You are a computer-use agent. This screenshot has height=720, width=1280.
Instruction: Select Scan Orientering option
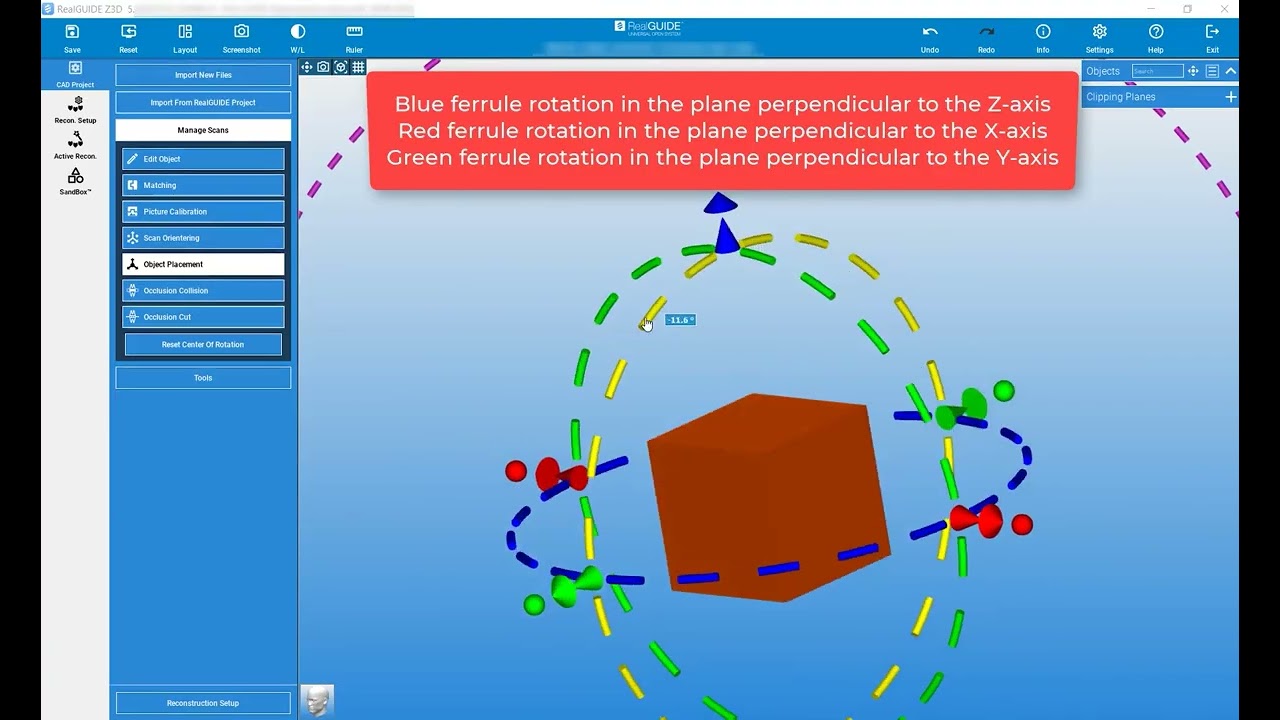pos(203,238)
